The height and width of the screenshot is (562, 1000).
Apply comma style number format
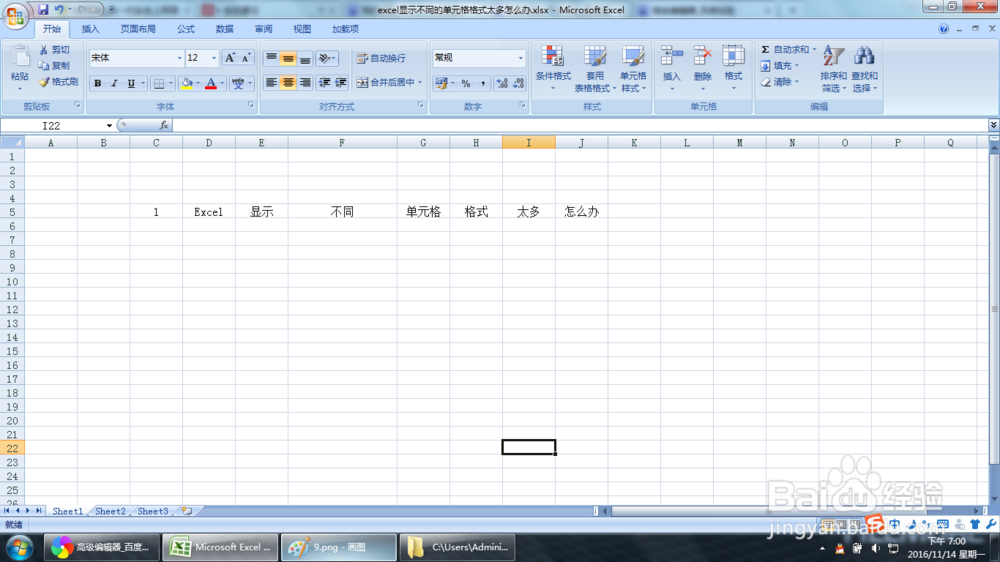click(483, 84)
